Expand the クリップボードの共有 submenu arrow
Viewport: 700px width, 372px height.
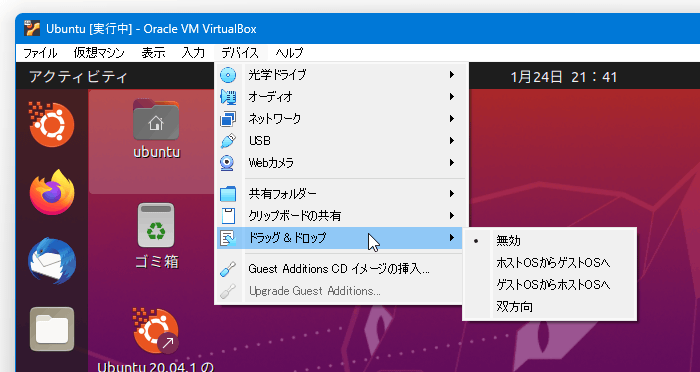tap(452, 216)
